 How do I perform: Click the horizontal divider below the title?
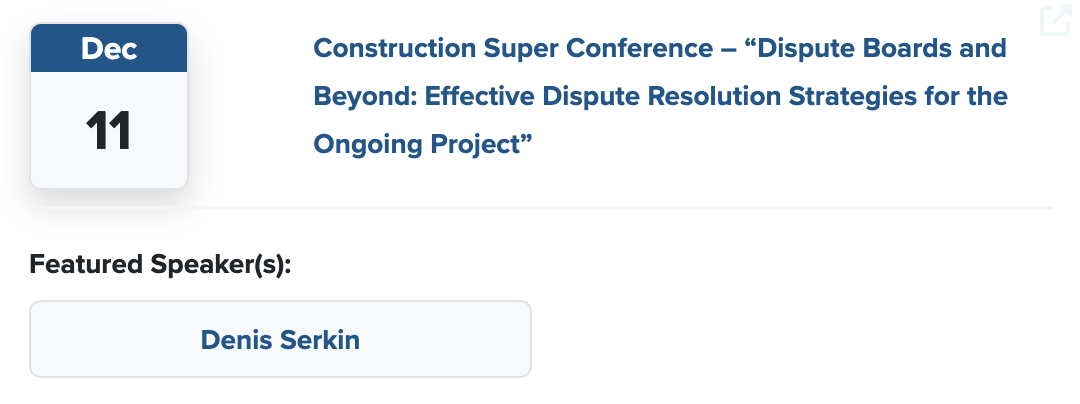click(x=620, y=207)
